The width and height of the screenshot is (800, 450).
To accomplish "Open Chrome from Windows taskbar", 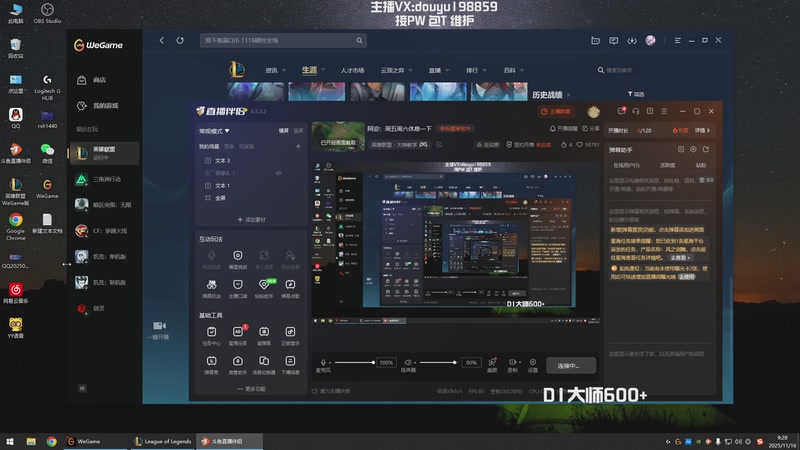I will [52, 441].
